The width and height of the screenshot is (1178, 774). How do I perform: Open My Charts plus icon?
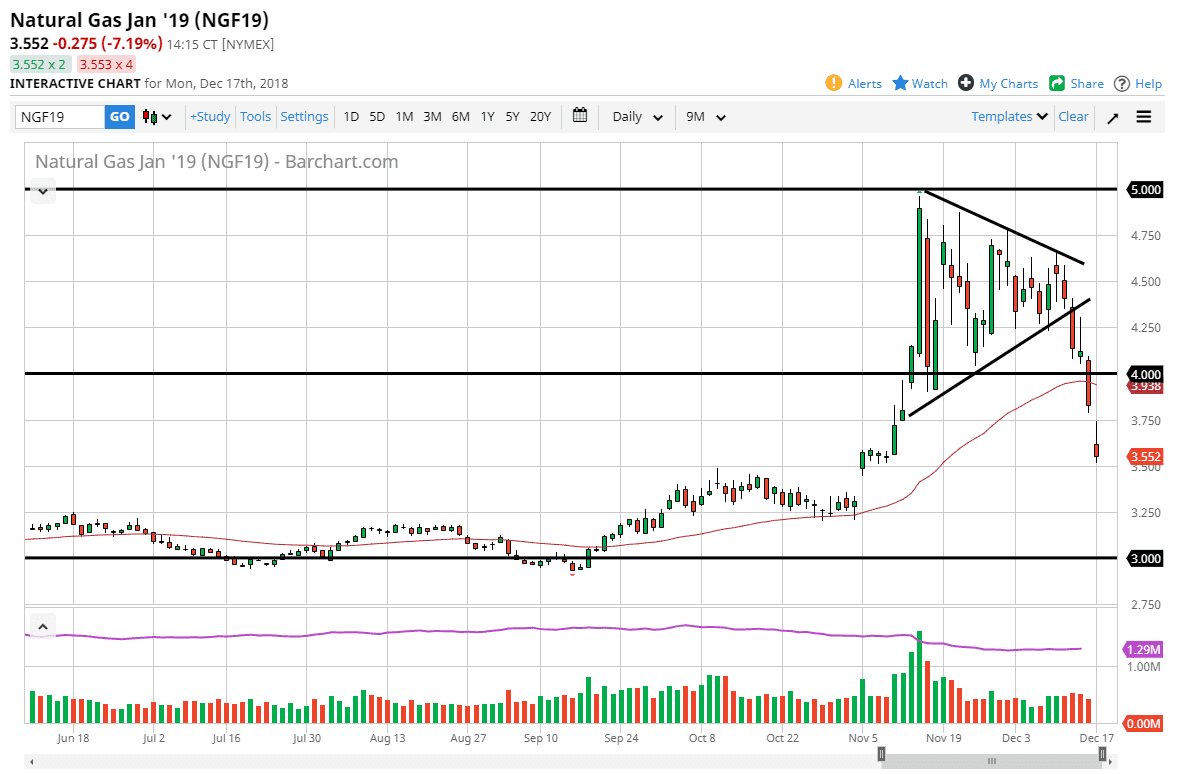(x=966, y=83)
